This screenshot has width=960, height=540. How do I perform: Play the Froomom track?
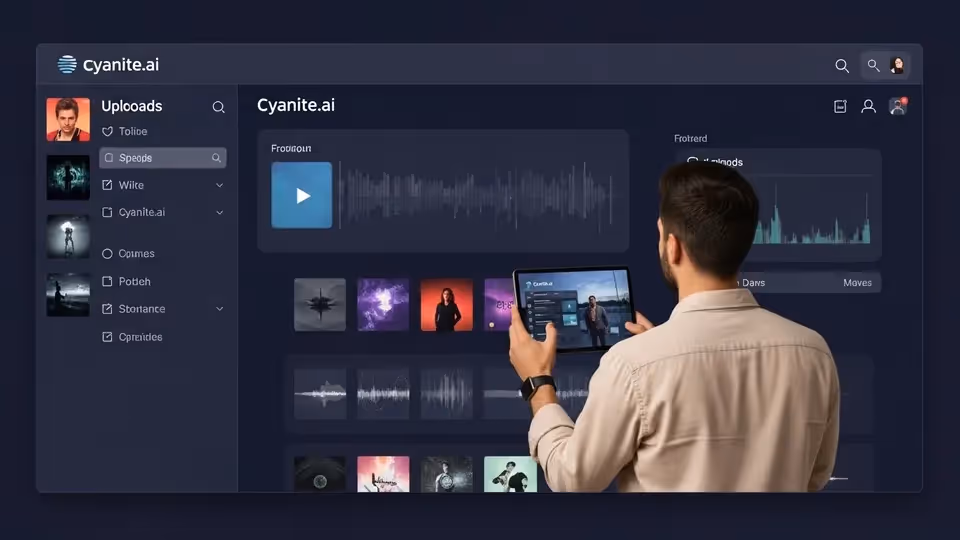click(x=302, y=195)
